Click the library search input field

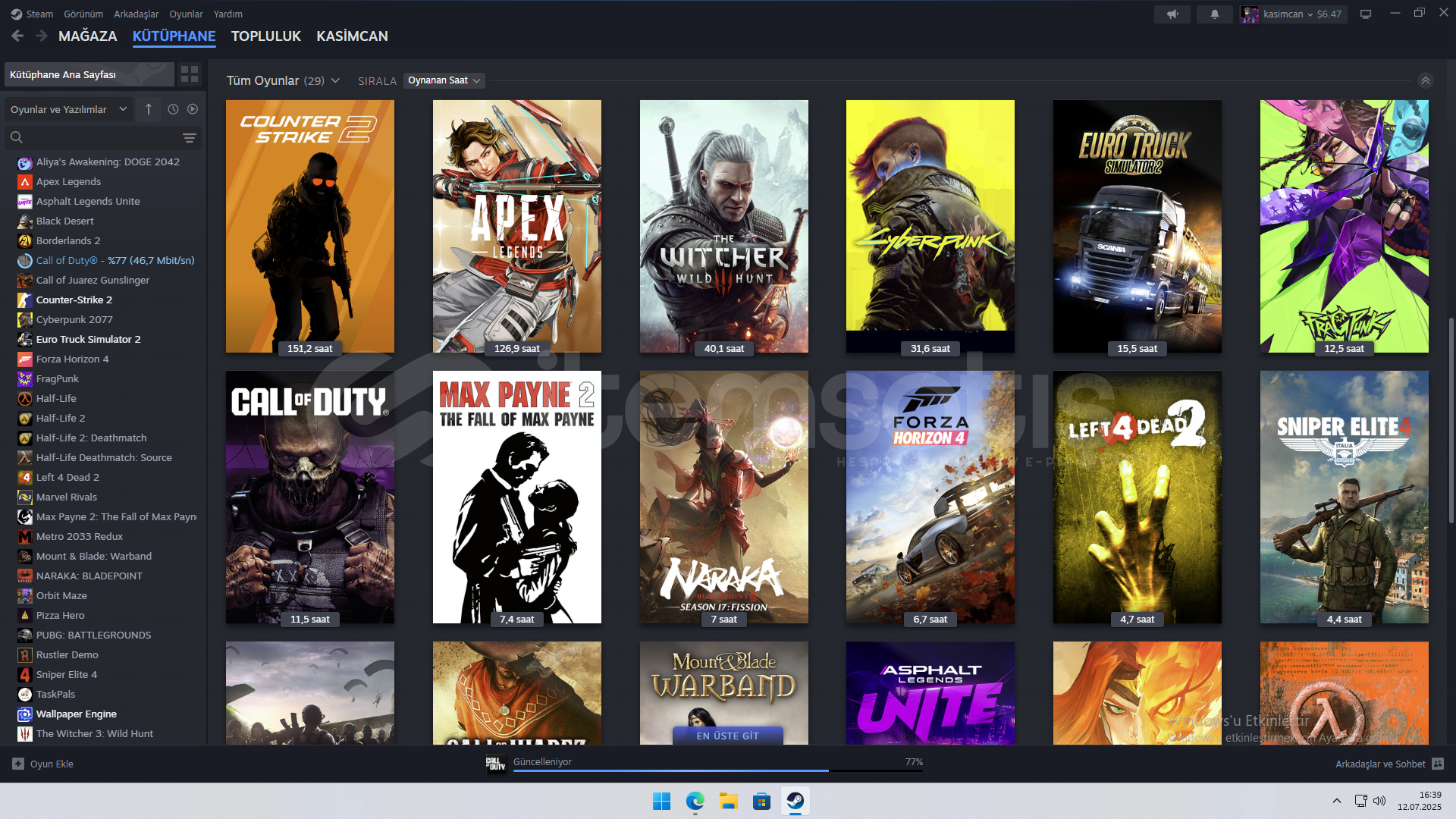[102, 137]
